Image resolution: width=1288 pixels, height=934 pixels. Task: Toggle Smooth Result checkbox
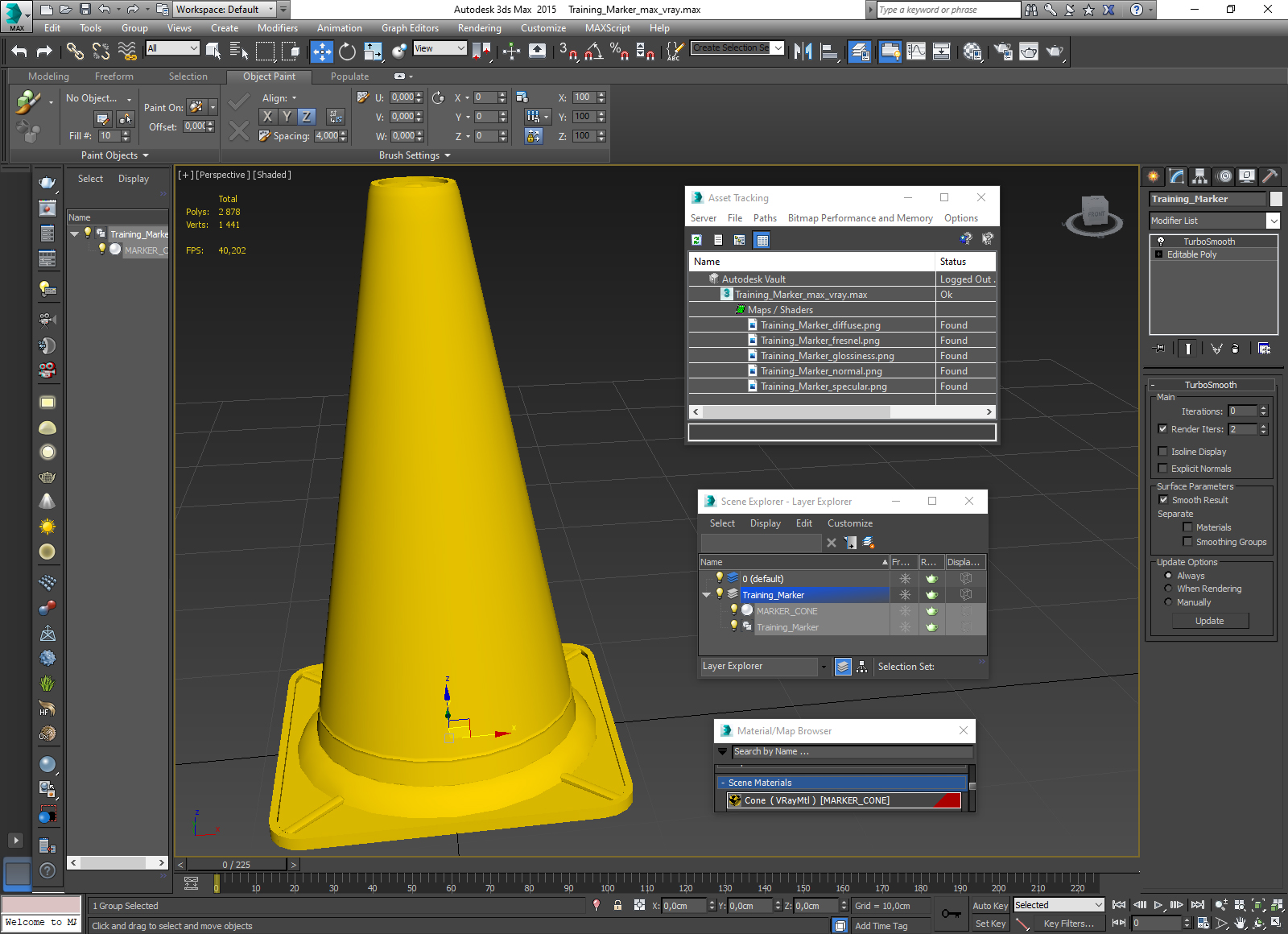pos(1163,500)
